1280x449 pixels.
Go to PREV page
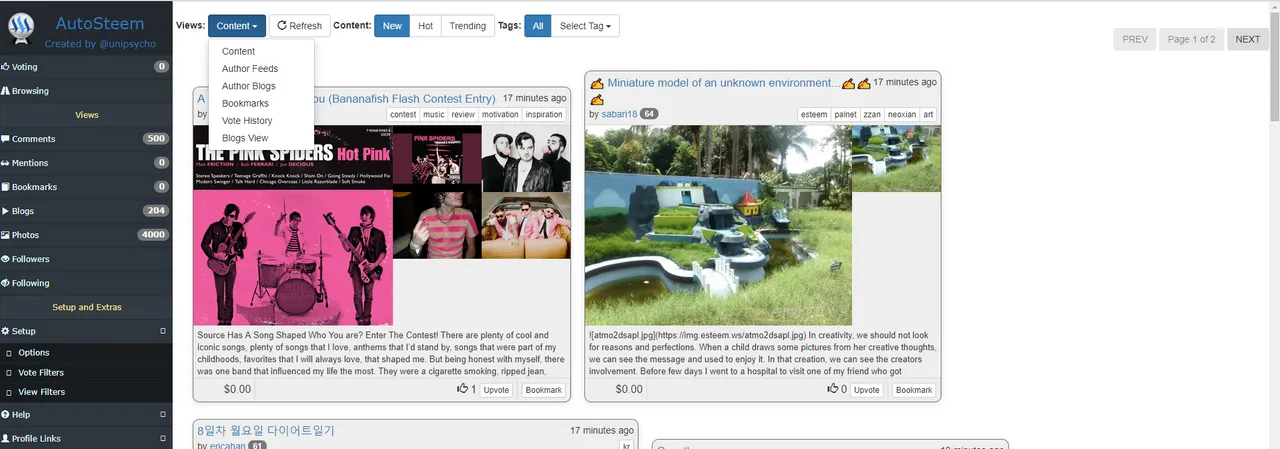click(x=1135, y=39)
